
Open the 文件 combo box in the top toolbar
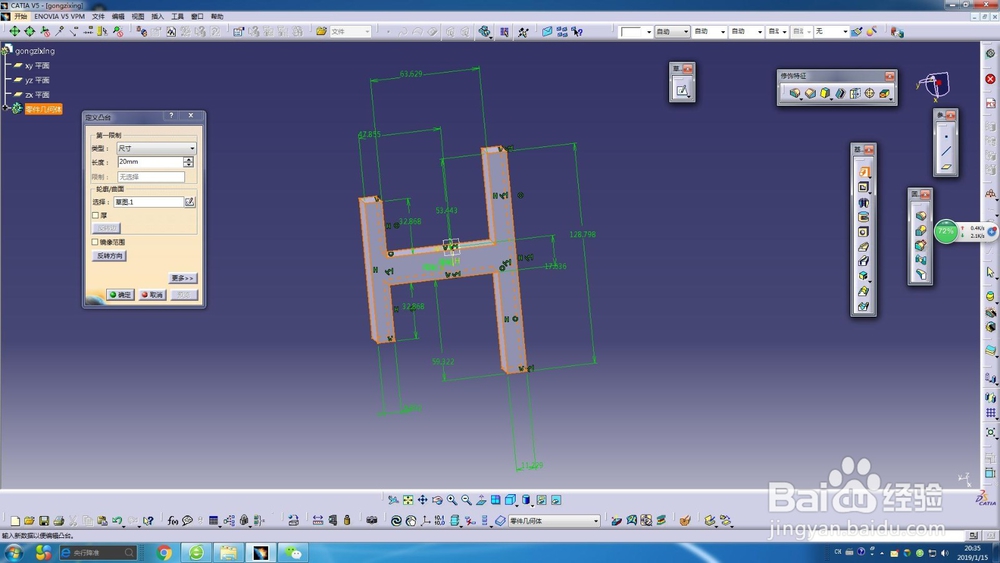(x=350, y=31)
